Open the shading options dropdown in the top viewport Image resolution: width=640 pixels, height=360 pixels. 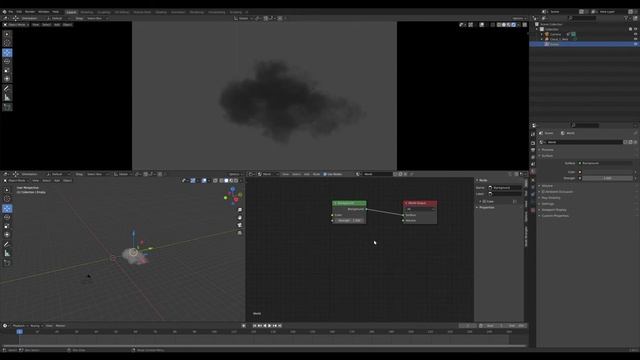tap(519, 25)
